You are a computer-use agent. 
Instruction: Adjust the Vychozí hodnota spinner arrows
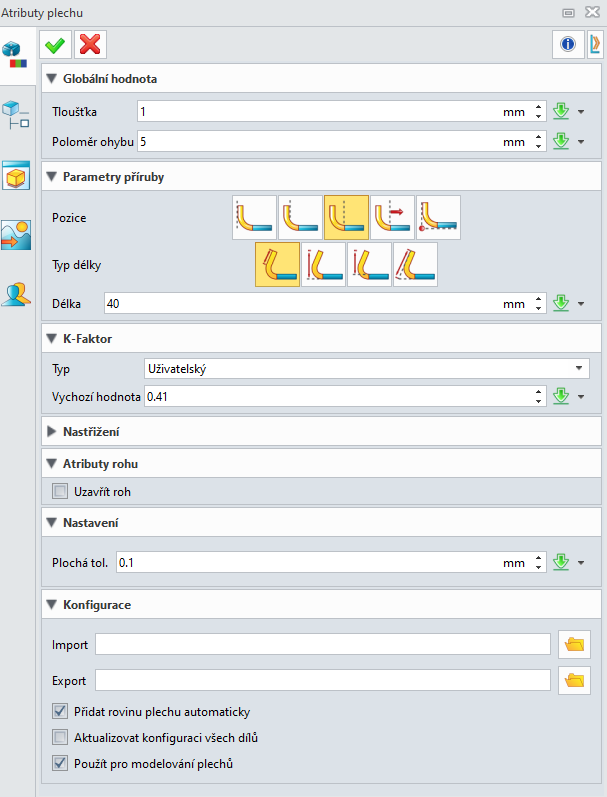coord(539,396)
